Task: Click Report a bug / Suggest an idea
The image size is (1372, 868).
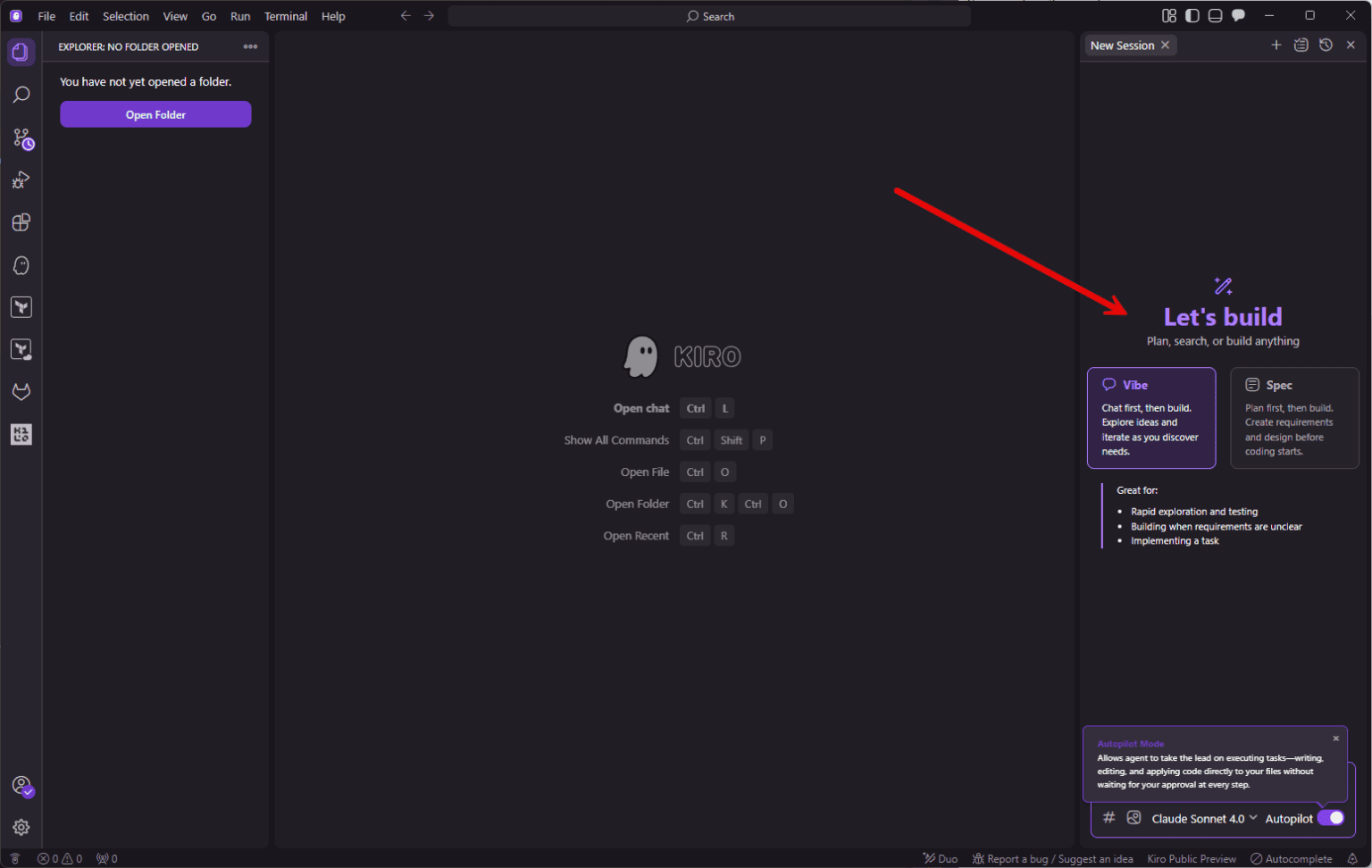Action: [x=1052, y=858]
